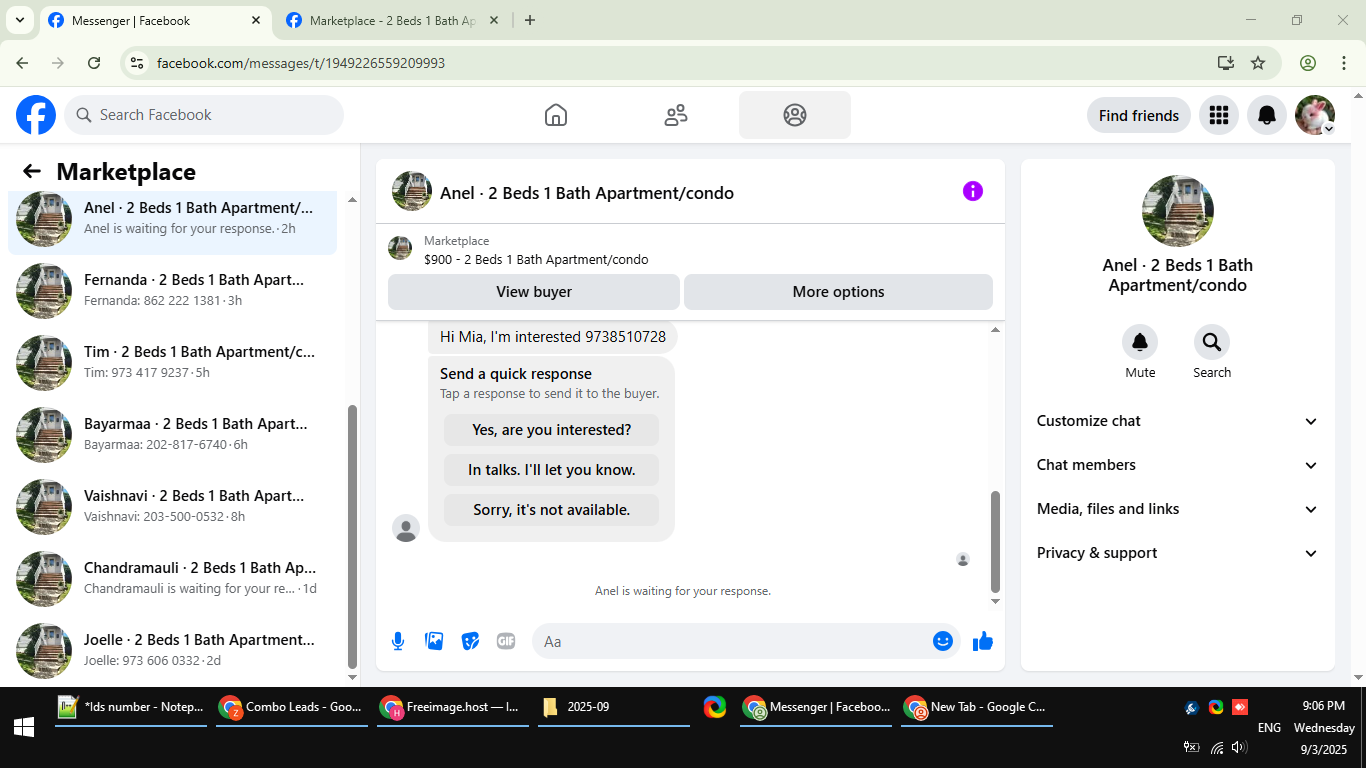Click the Find friends button
This screenshot has width=1366, height=768.
click(x=1139, y=115)
